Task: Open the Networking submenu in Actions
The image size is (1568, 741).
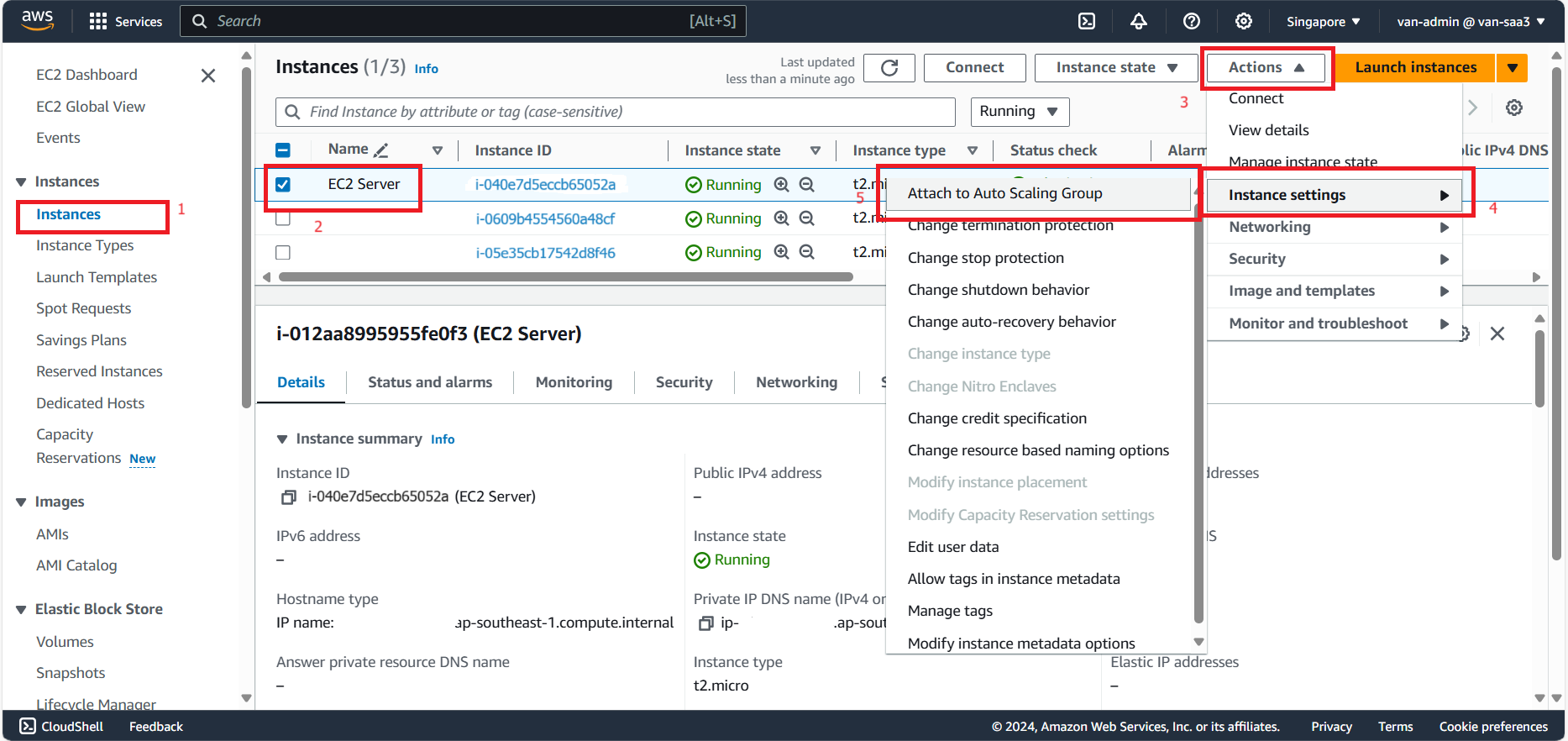Action: (x=1335, y=227)
